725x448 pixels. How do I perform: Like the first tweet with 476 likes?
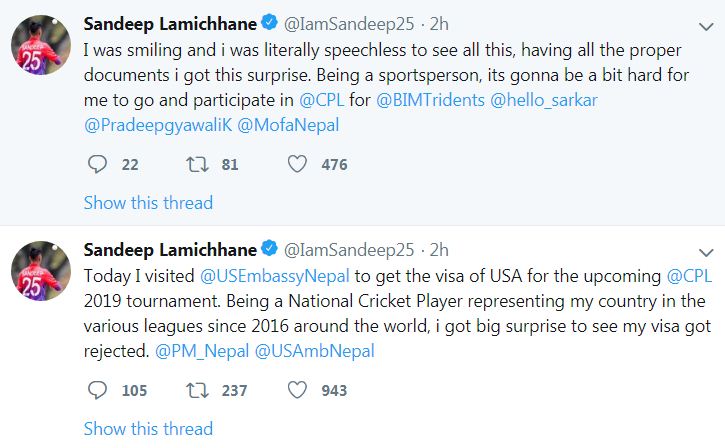297,164
